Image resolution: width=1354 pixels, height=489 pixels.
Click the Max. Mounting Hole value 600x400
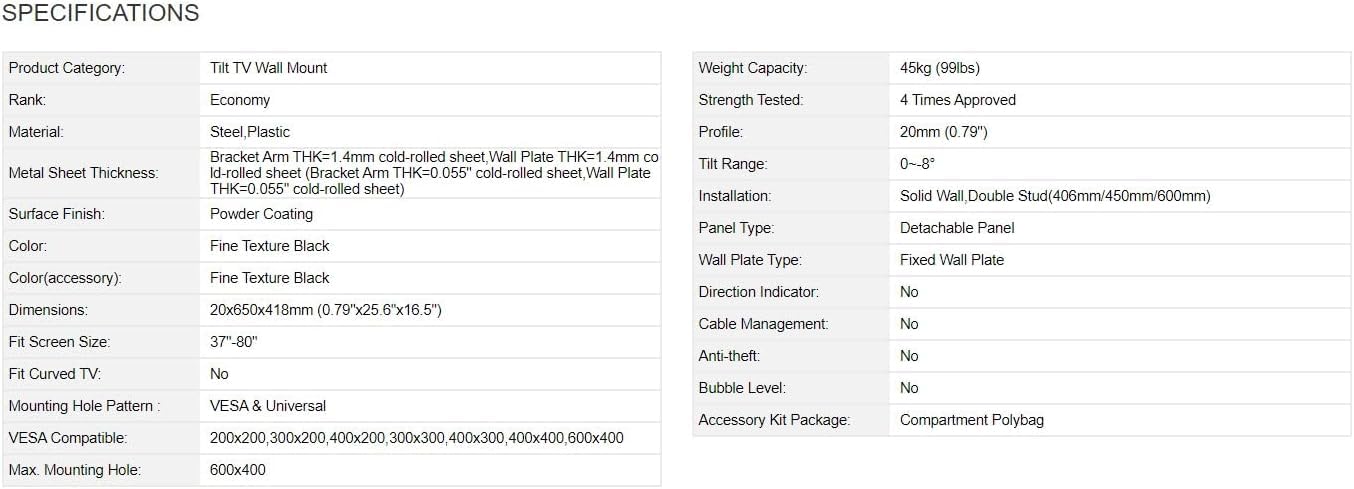click(x=238, y=470)
